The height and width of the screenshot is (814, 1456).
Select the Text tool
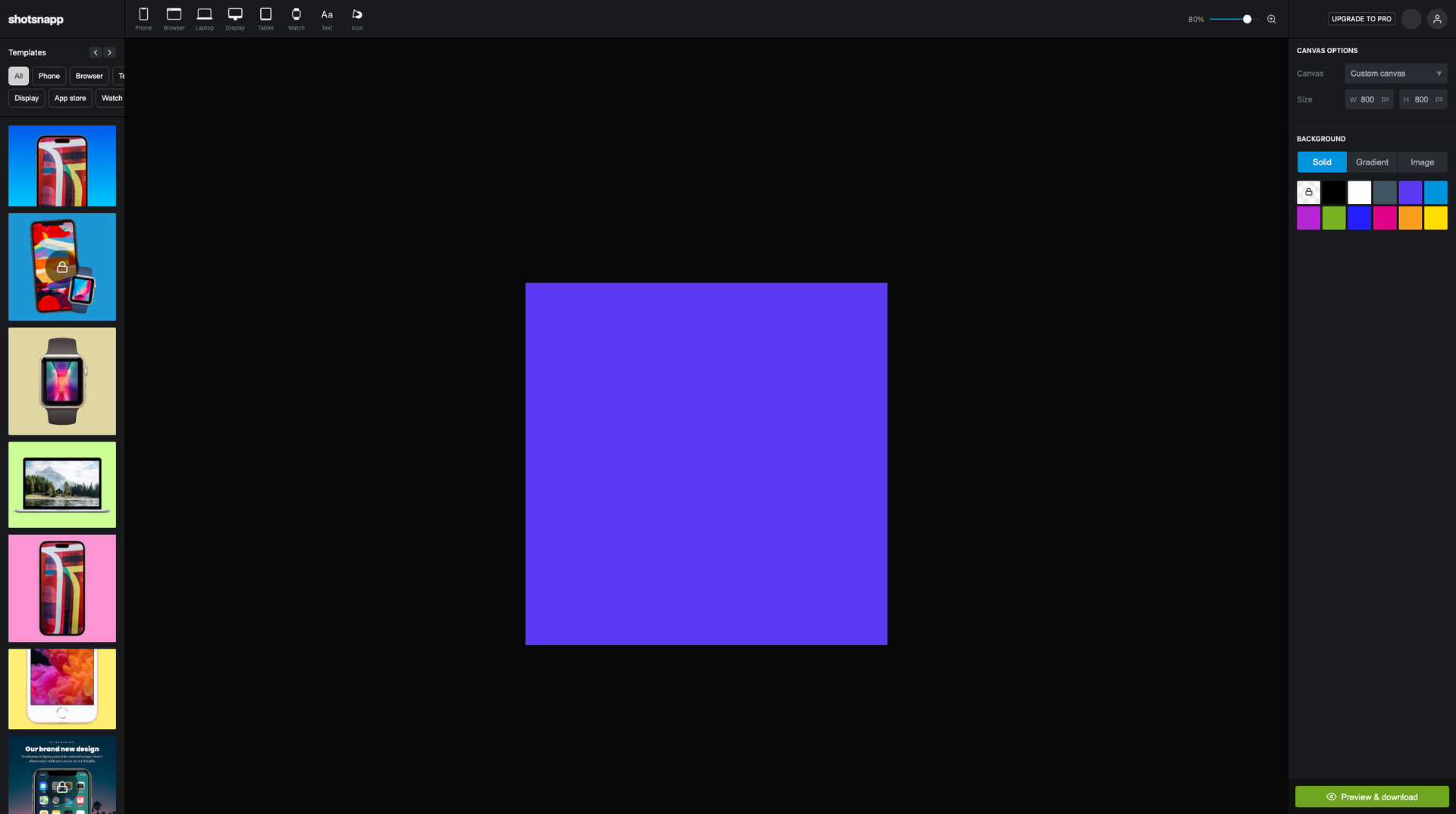pos(327,18)
